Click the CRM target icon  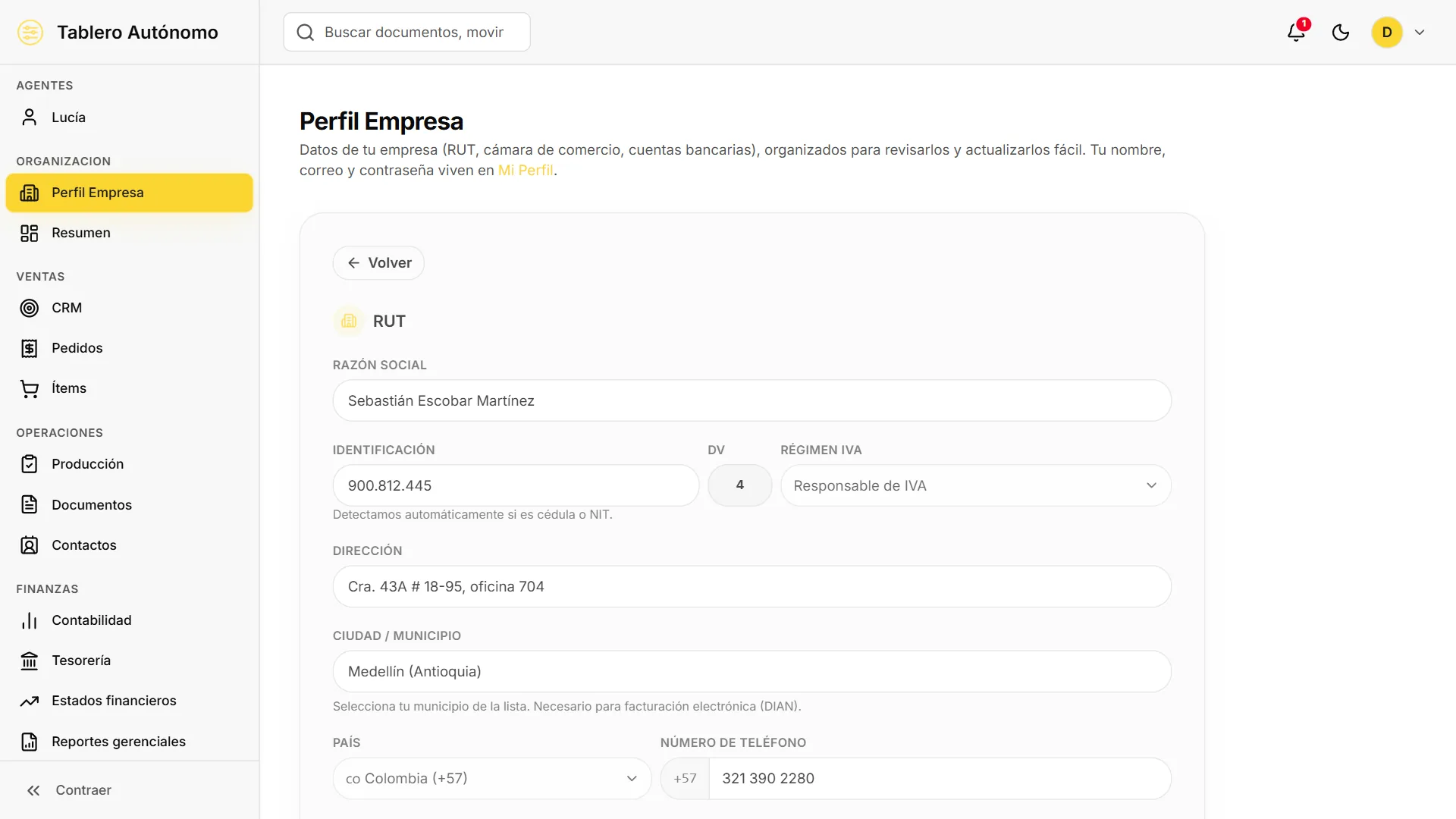(30, 308)
